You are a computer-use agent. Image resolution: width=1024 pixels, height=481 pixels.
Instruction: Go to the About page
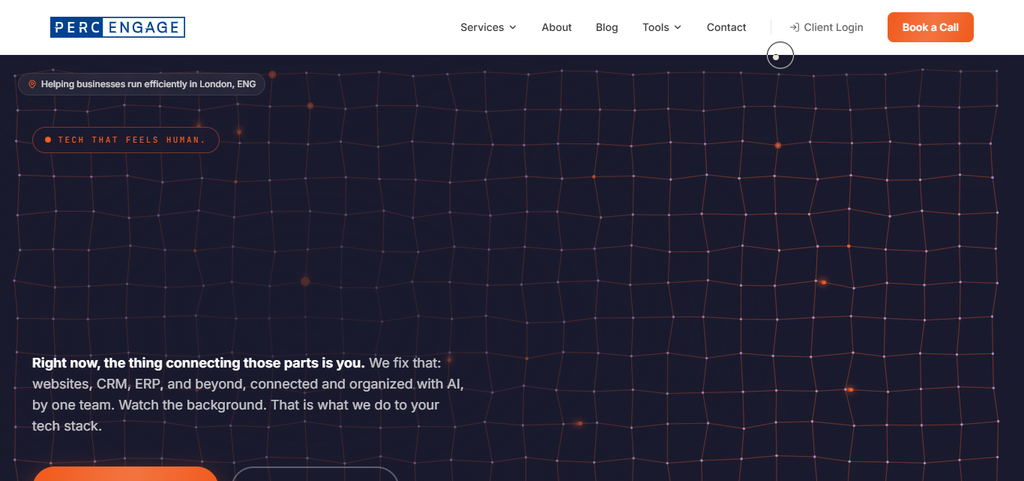point(556,27)
